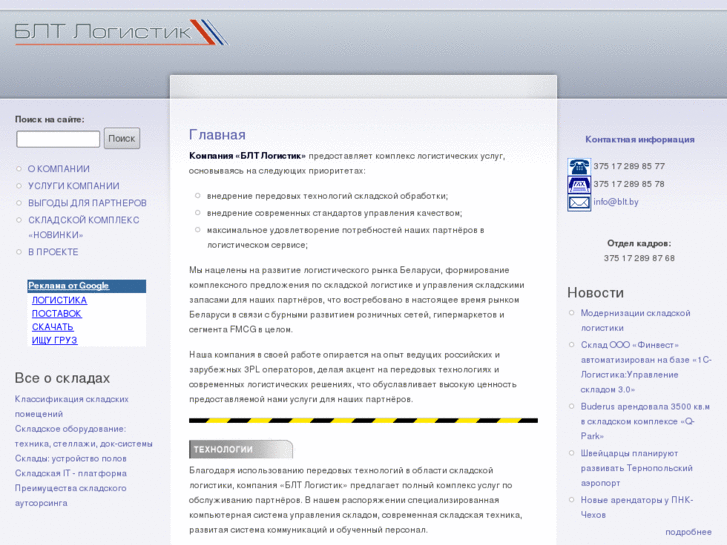The image size is (727, 545).
Task: Open the ПОСТАВОК ad link
Action: coord(57,314)
